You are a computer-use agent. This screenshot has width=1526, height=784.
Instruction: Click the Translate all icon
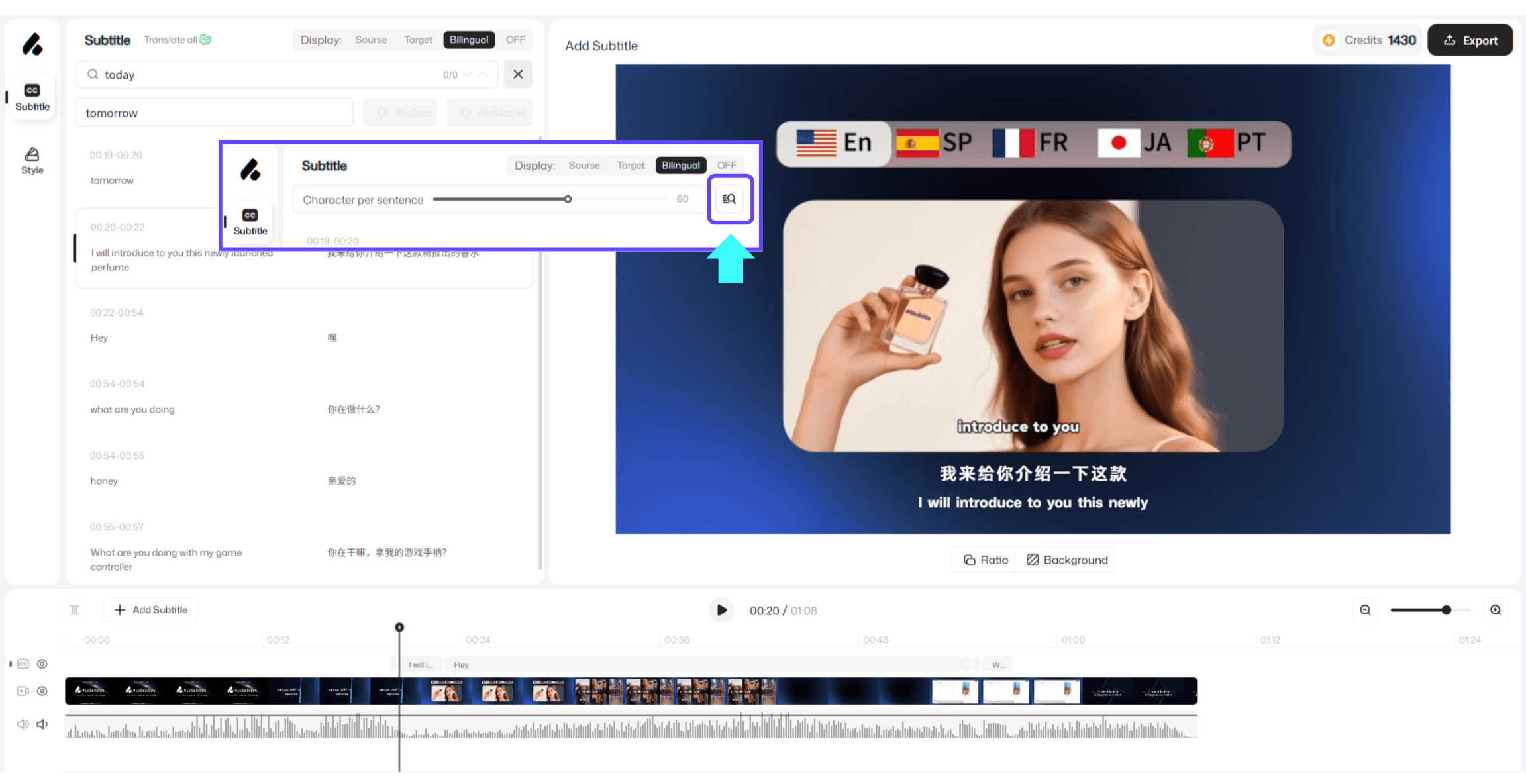(205, 40)
